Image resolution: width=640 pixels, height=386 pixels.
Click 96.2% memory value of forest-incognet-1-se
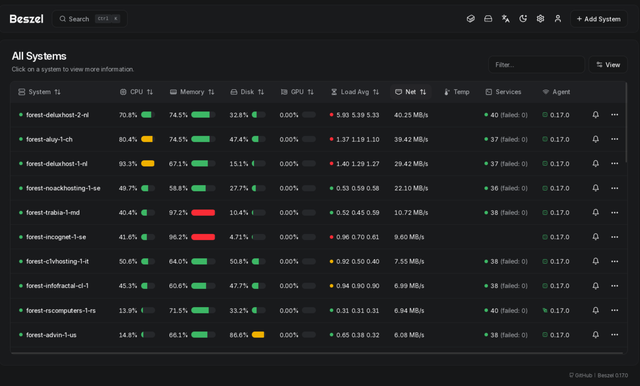(x=178, y=237)
